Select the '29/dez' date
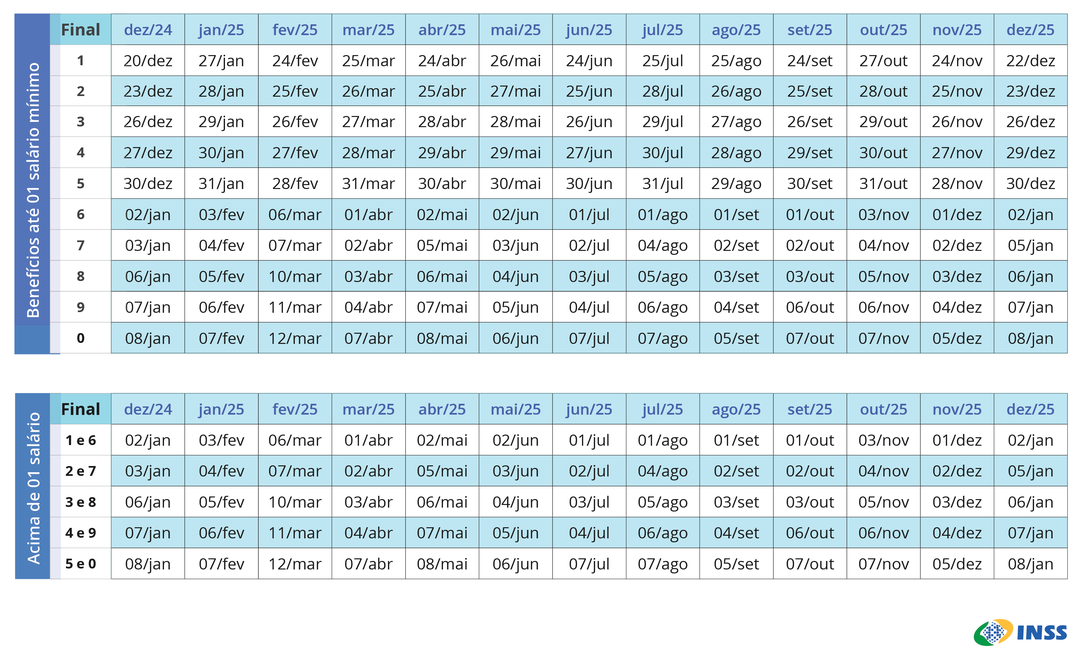1078x655 pixels. 1031,153
